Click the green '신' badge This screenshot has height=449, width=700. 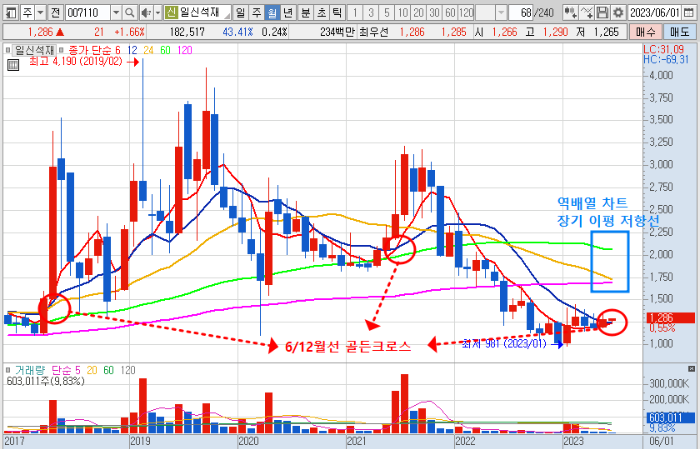[x=171, y=12]
